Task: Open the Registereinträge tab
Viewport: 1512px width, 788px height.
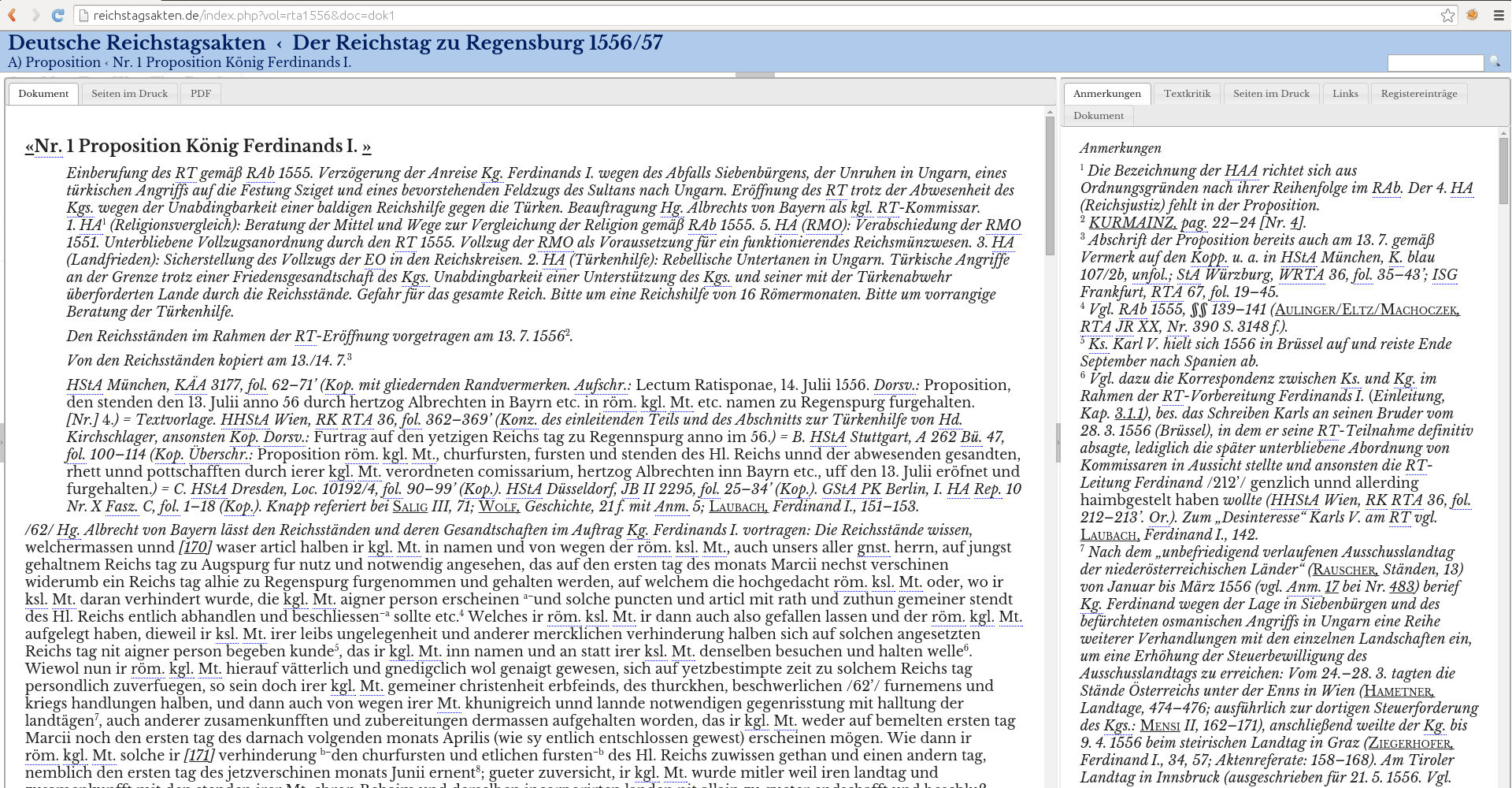Action: pyautogui.click(x=1418, y=94)
